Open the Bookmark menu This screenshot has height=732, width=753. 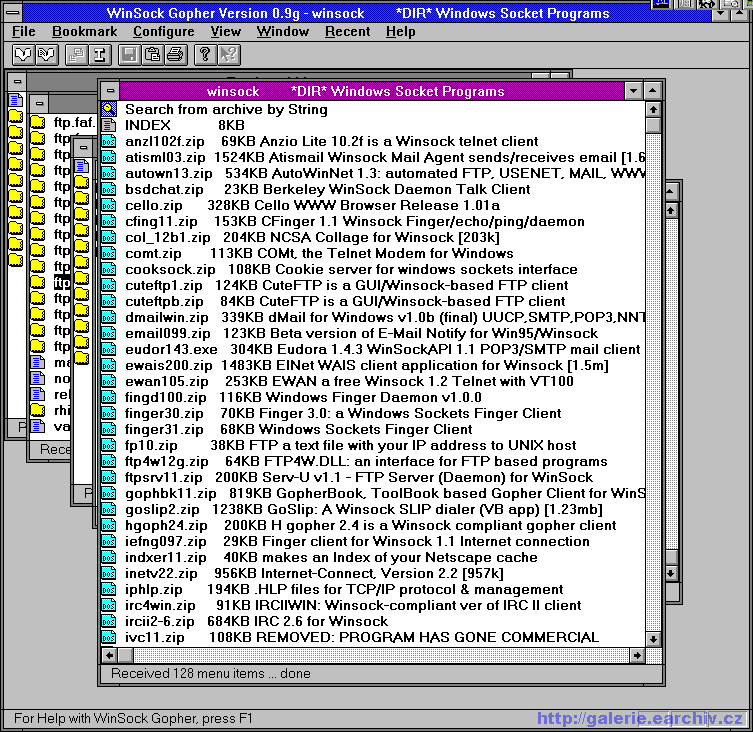click(x=85, y=32)
